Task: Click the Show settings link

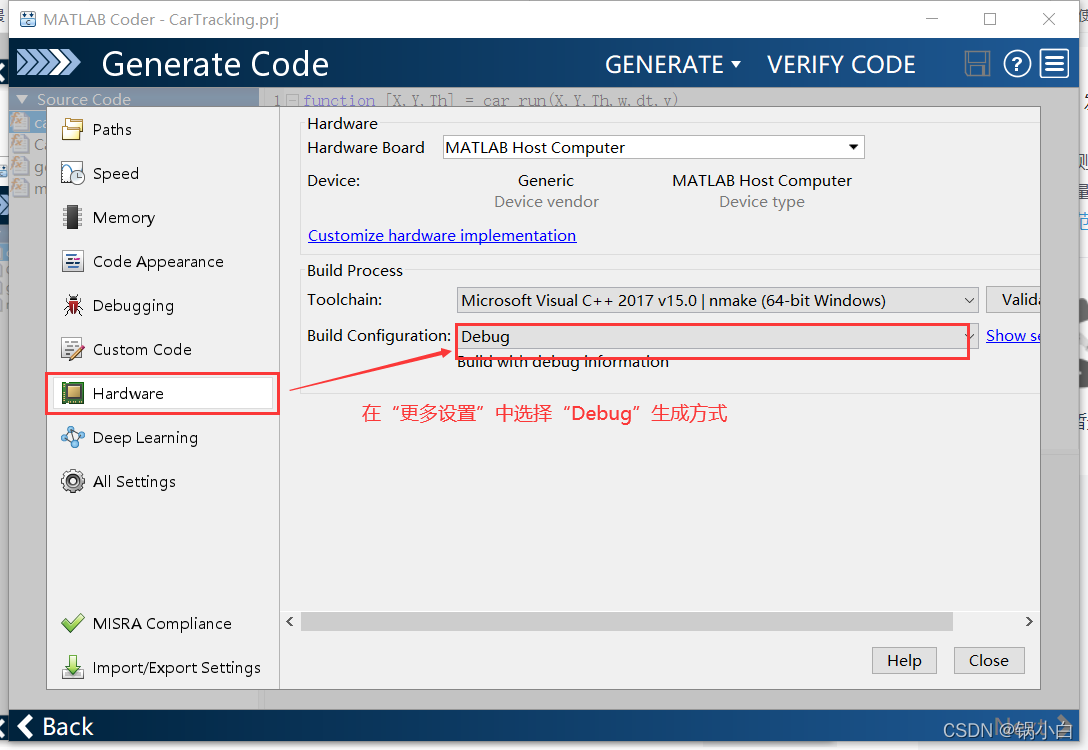Action: (x=1013, y=336)
